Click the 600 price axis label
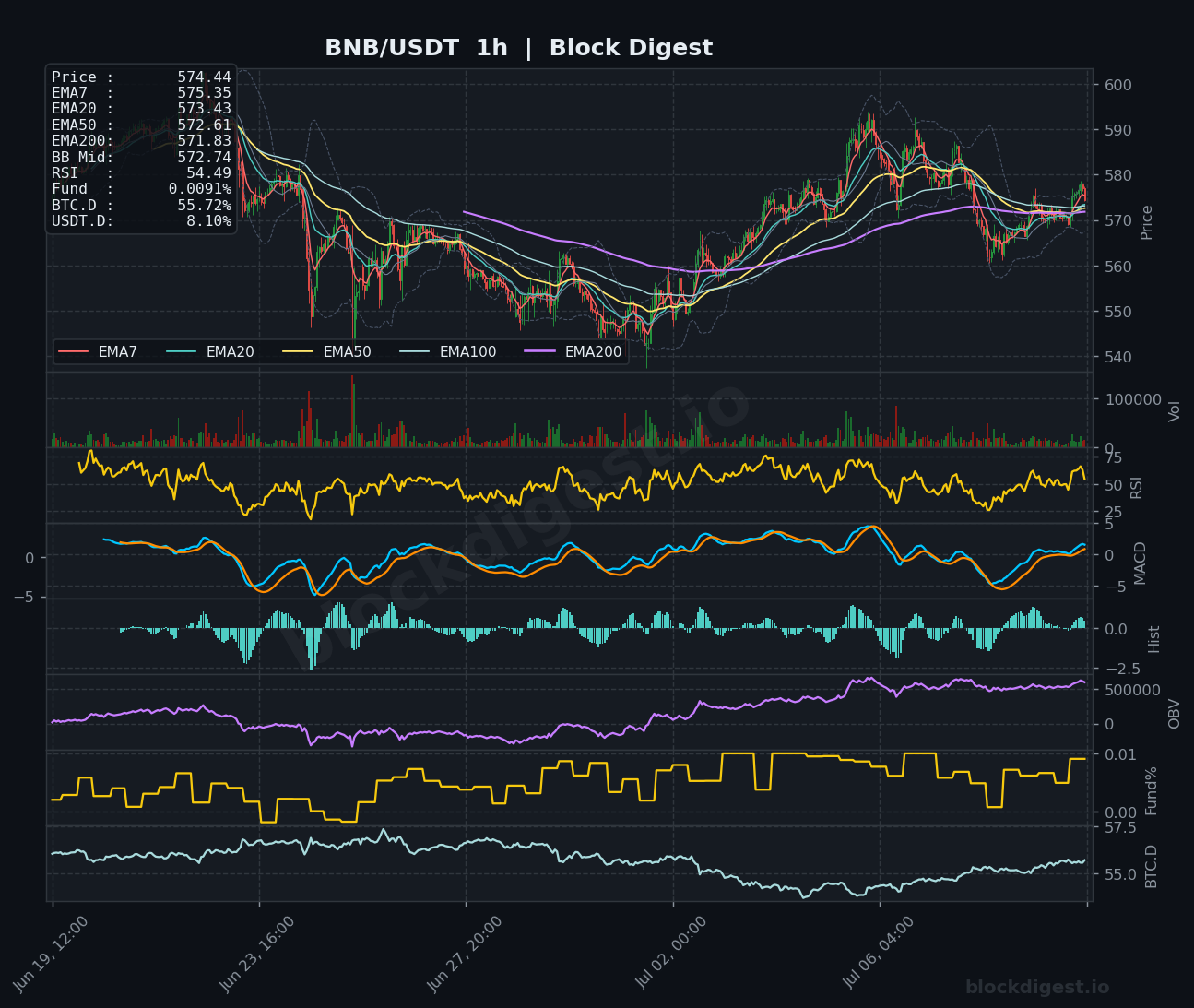This screenshot has height=1008, width=1194. click(1119, 85)
